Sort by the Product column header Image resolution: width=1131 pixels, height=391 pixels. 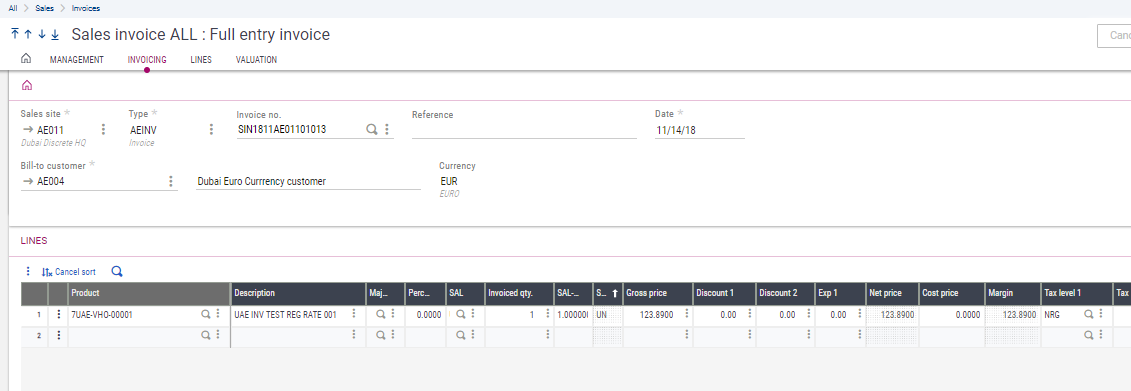click(x=149, y=294)
